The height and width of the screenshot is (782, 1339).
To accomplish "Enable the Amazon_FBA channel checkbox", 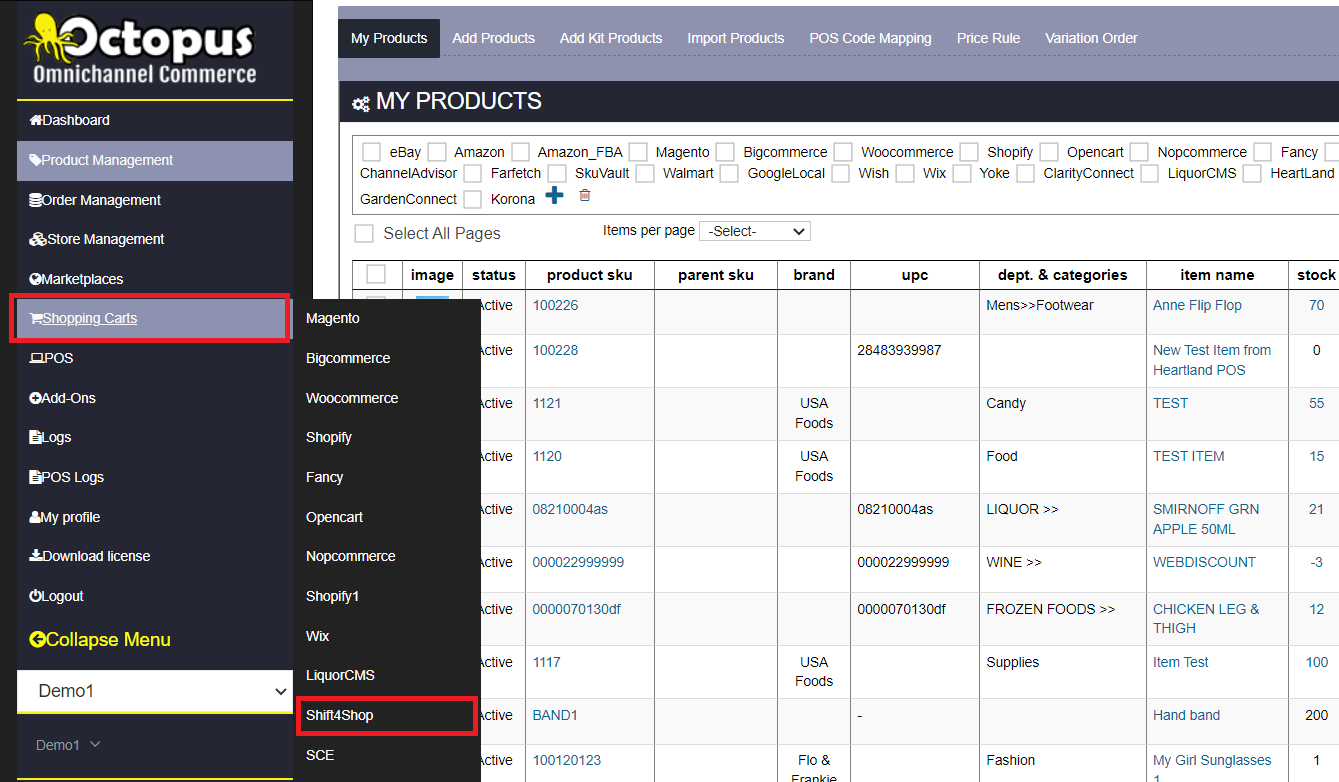I will (520, 152).
